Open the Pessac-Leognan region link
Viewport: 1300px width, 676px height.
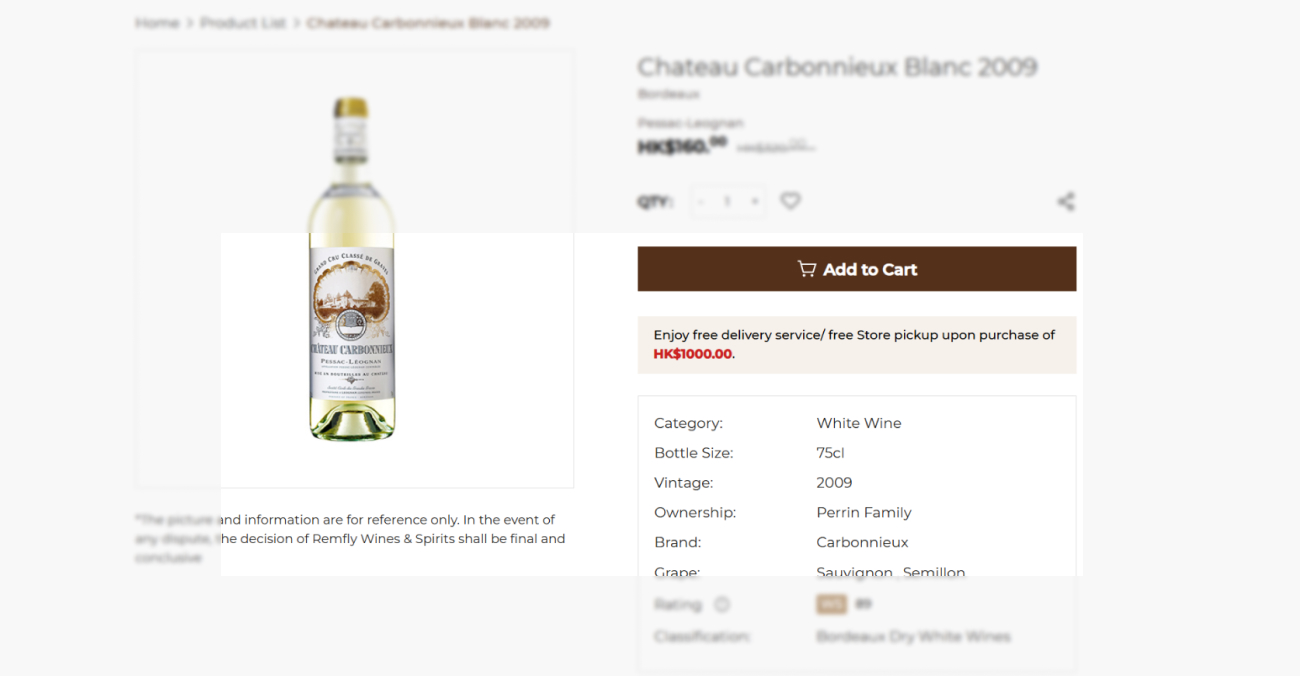690,122
